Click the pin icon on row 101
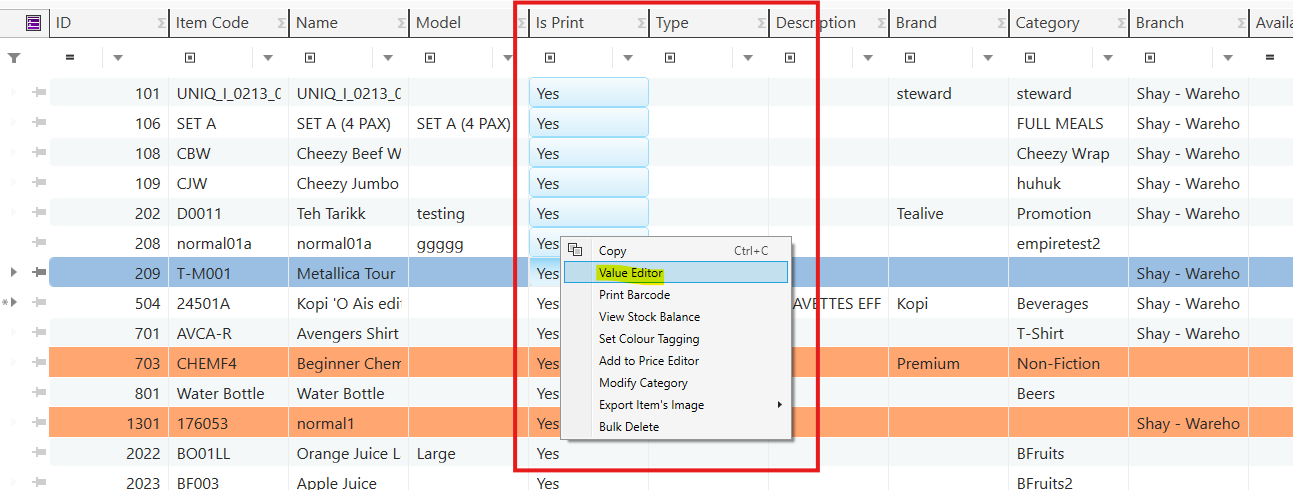The height and width of the screenshot is (490, 1293). [40, 93]
